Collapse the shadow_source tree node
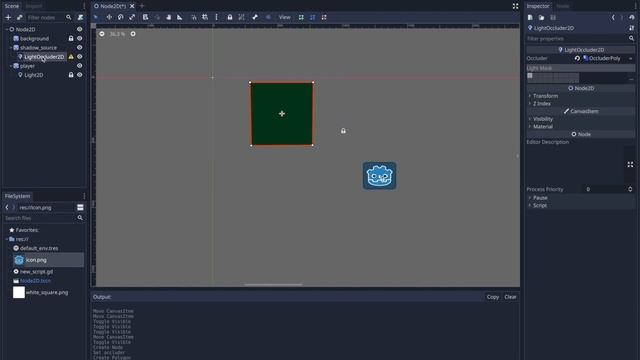The image size is (640, 360). [11, 47]
